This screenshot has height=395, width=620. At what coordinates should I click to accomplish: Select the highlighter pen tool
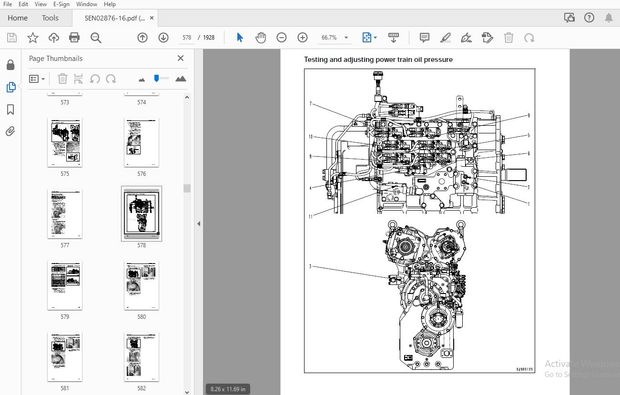point(446,38)
